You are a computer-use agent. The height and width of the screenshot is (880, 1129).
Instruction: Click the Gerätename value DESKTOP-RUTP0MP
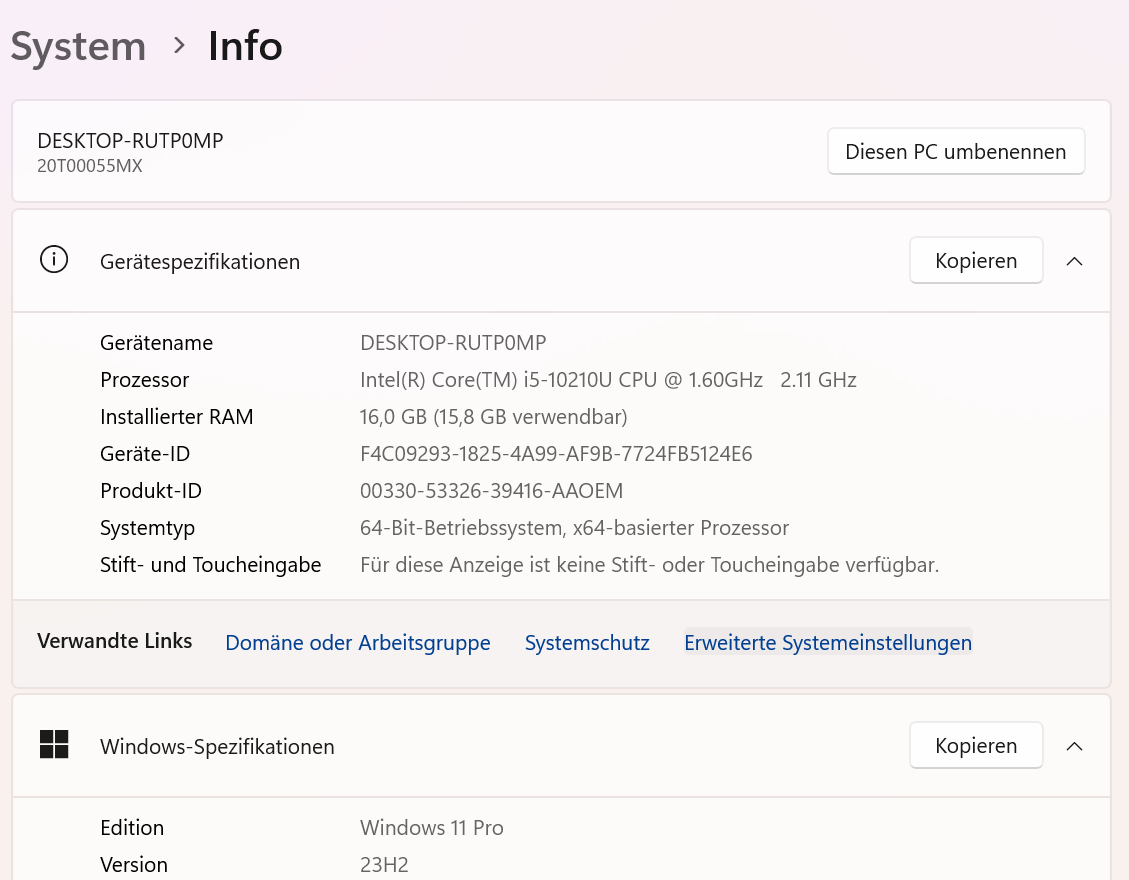(x=453, y=343)
